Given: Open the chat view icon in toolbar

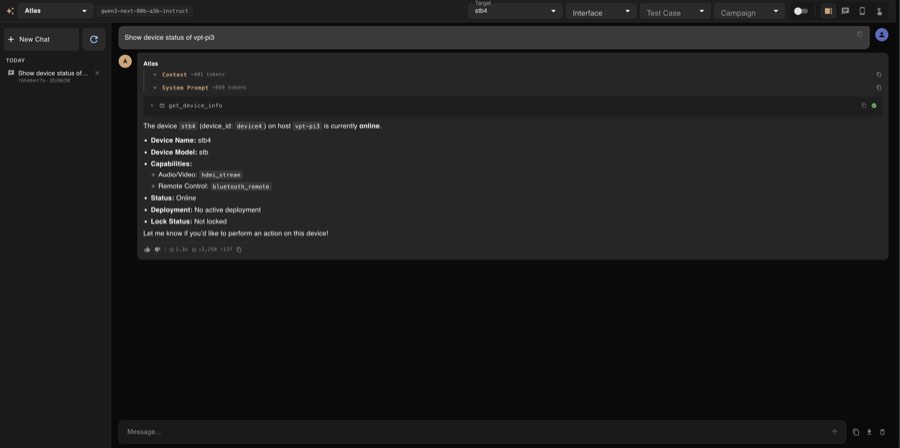Looking at the screenshot, I should tap(845, 11).
